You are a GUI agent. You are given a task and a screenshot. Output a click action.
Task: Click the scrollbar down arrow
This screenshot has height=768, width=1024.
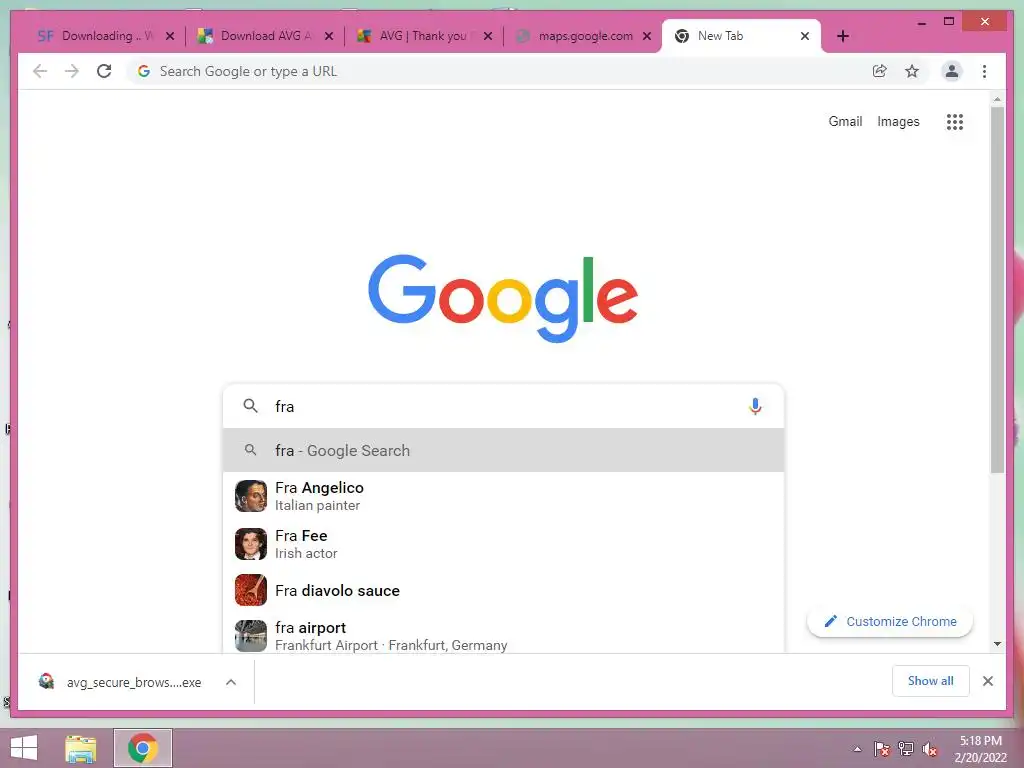coord(997,644)
